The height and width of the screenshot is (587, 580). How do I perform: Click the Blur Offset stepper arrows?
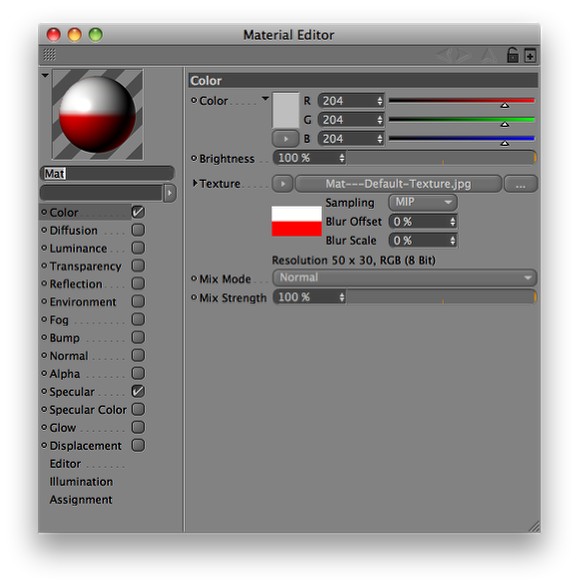point(452,222)
